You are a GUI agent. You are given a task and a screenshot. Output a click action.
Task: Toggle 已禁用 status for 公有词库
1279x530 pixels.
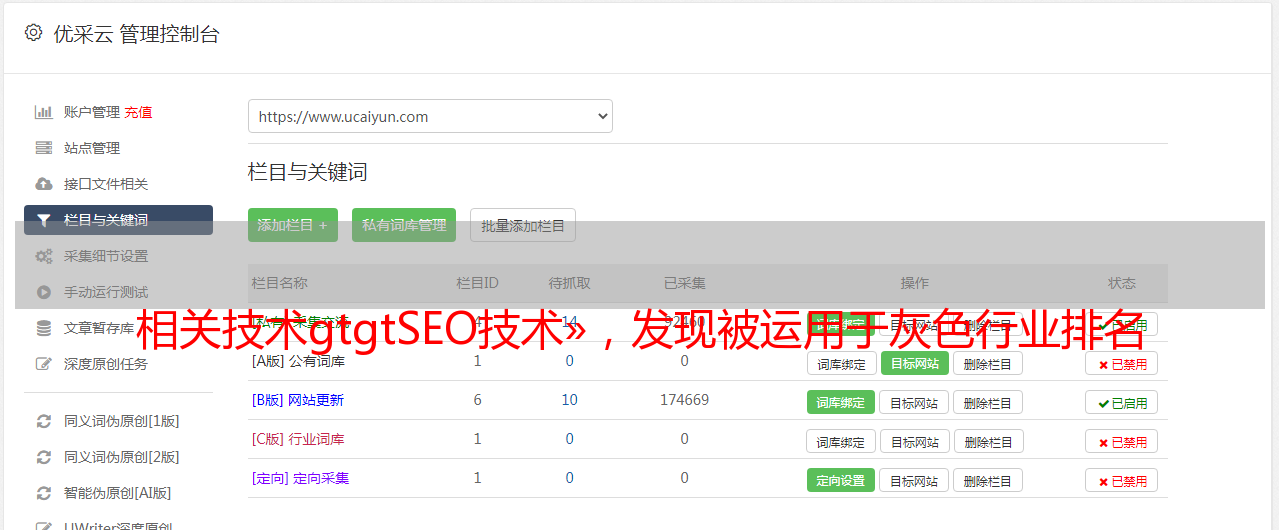(x=1122, y=363)
